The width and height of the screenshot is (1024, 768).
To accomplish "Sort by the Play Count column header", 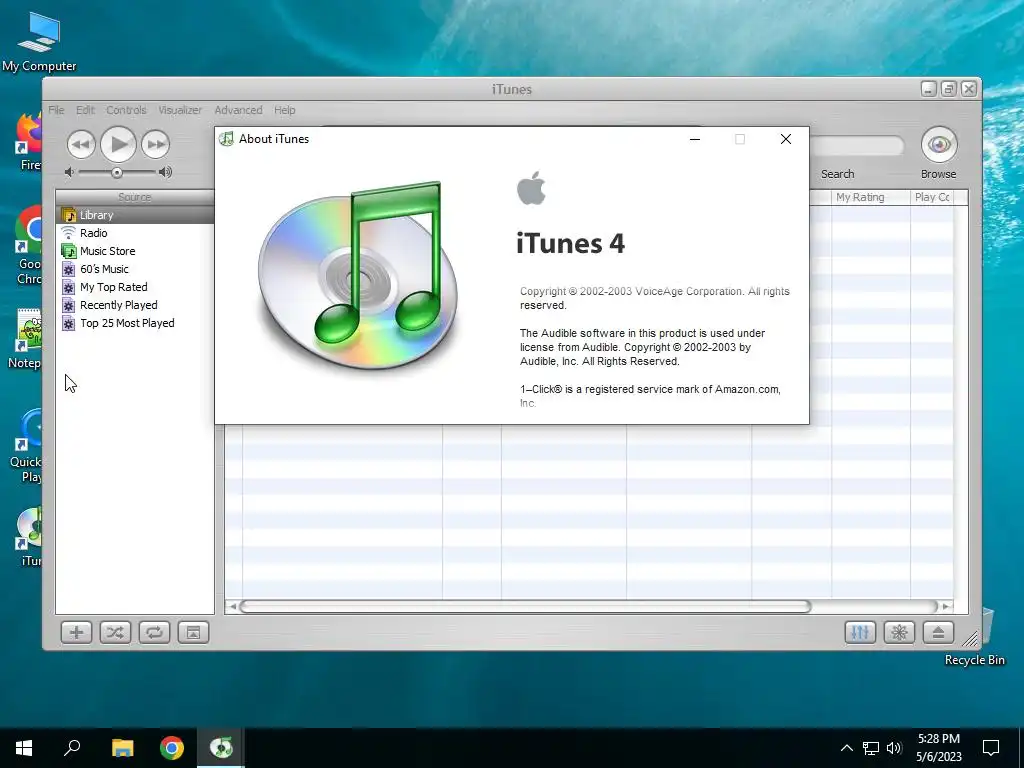I will pos(932,197).
